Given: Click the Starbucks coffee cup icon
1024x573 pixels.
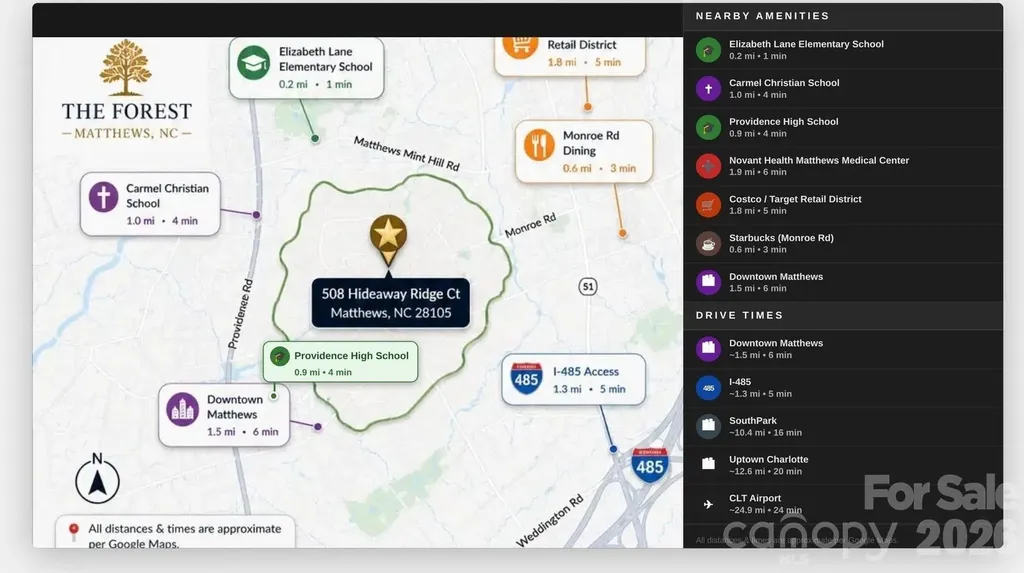Looking at the screenshot, I should pyautogui.click(x=708, y=244).
